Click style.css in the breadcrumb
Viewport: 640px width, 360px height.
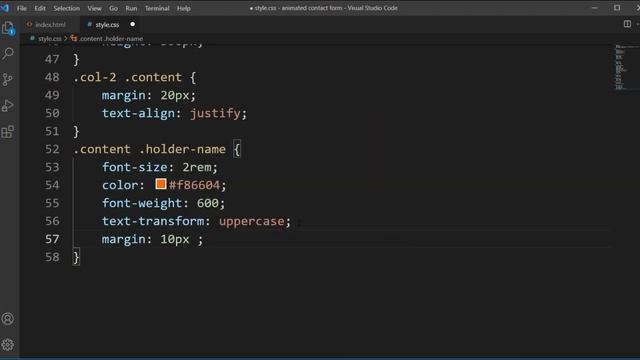coord(49,39)
